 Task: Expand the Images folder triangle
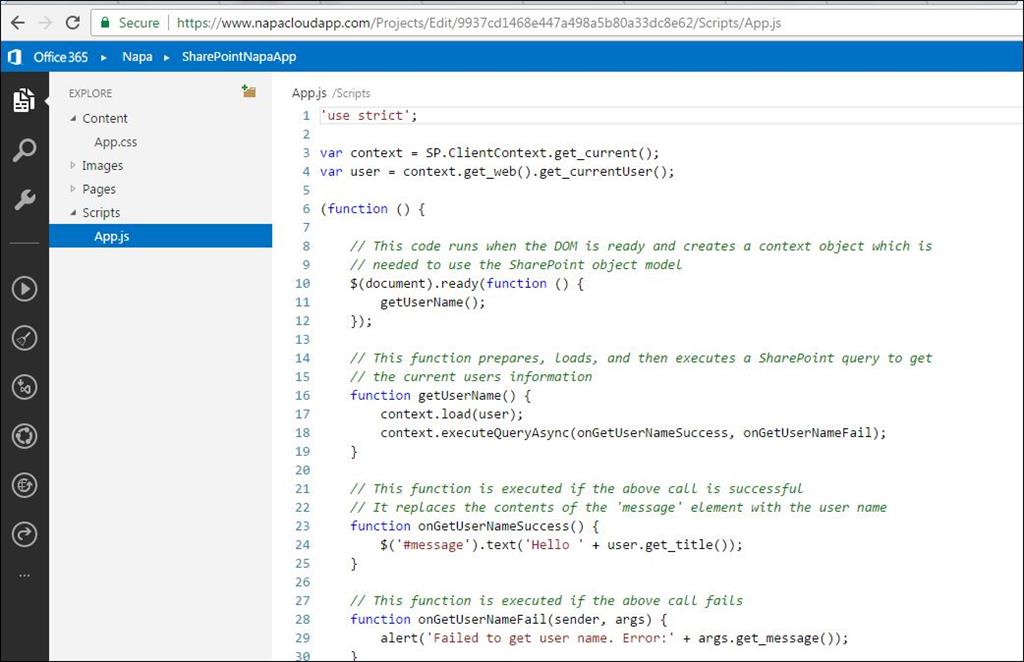click(x=73, y=165)
